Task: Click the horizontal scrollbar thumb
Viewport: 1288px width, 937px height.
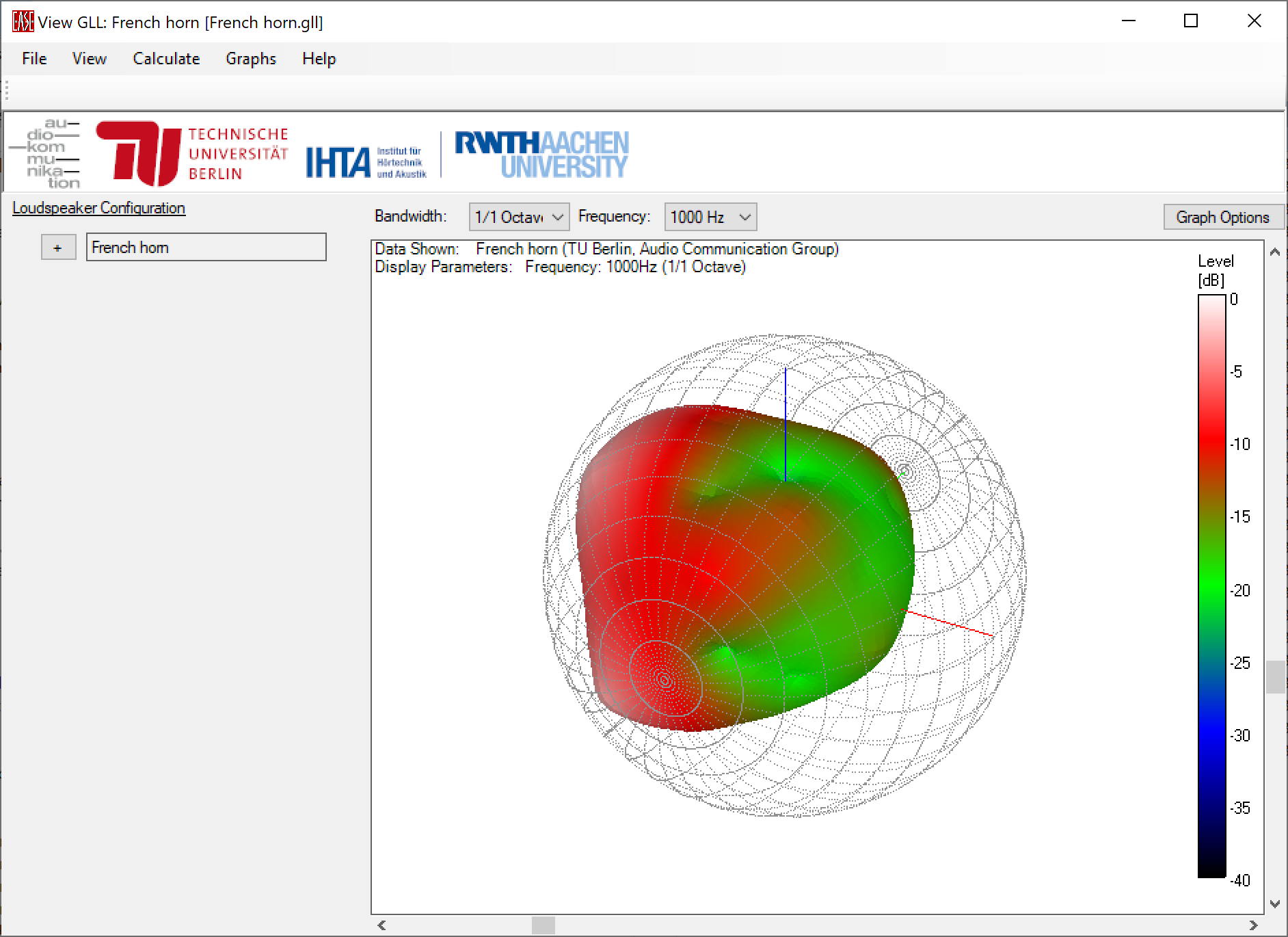Action: tap(544, 925)
